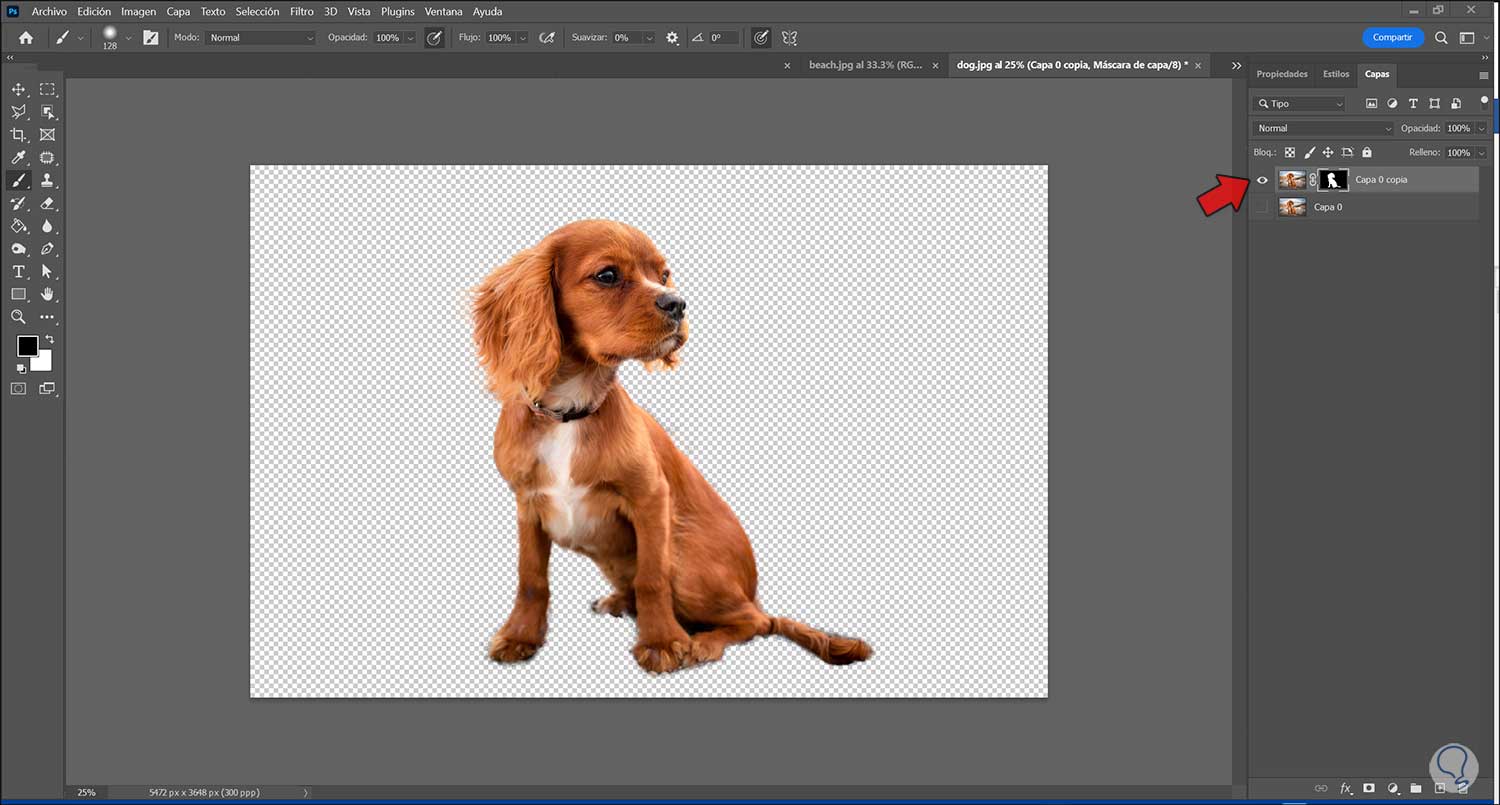
Task: Select the Horizontal Type tool
Action: click(x=18, y=272)
